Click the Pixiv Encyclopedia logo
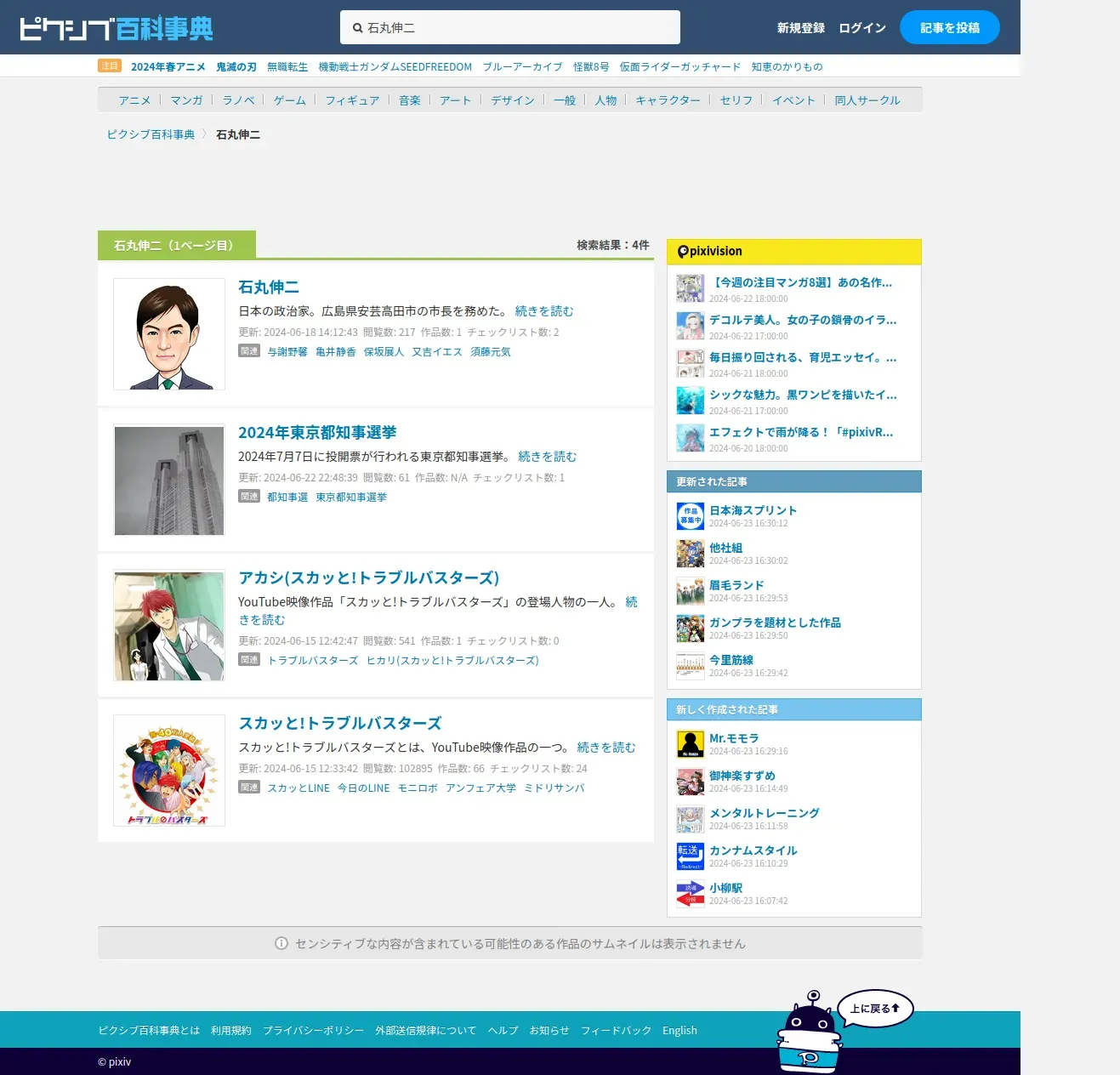The image size is (1120, 1075). click(117, 29)
